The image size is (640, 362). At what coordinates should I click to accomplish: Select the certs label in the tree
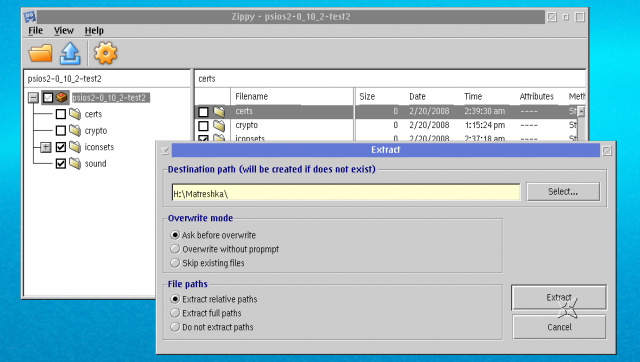(93, 114)
